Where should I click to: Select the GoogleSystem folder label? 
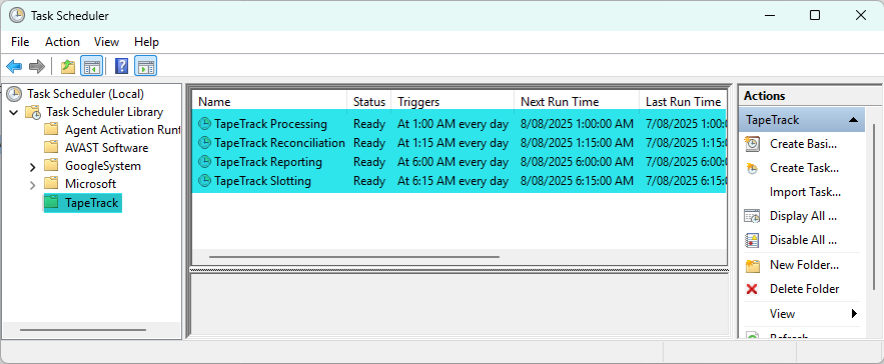click(103, 166)
